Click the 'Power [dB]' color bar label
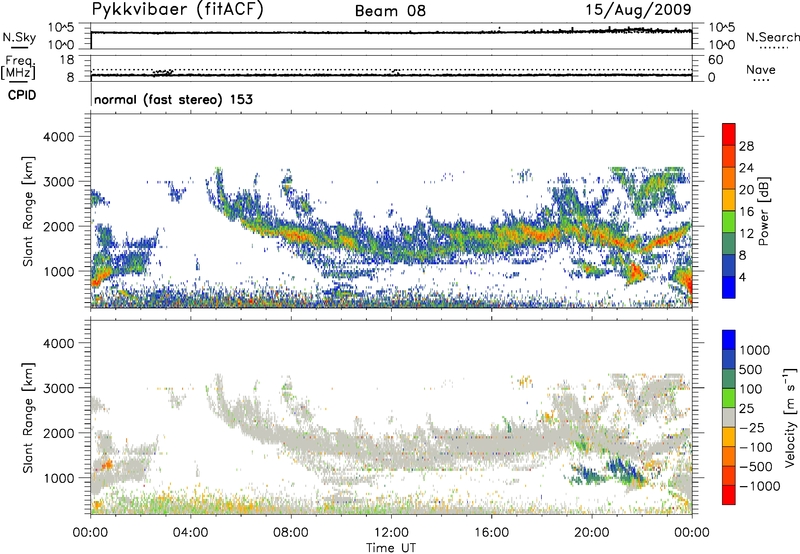This screenshot has height=554, width=800. coord(763,211)
